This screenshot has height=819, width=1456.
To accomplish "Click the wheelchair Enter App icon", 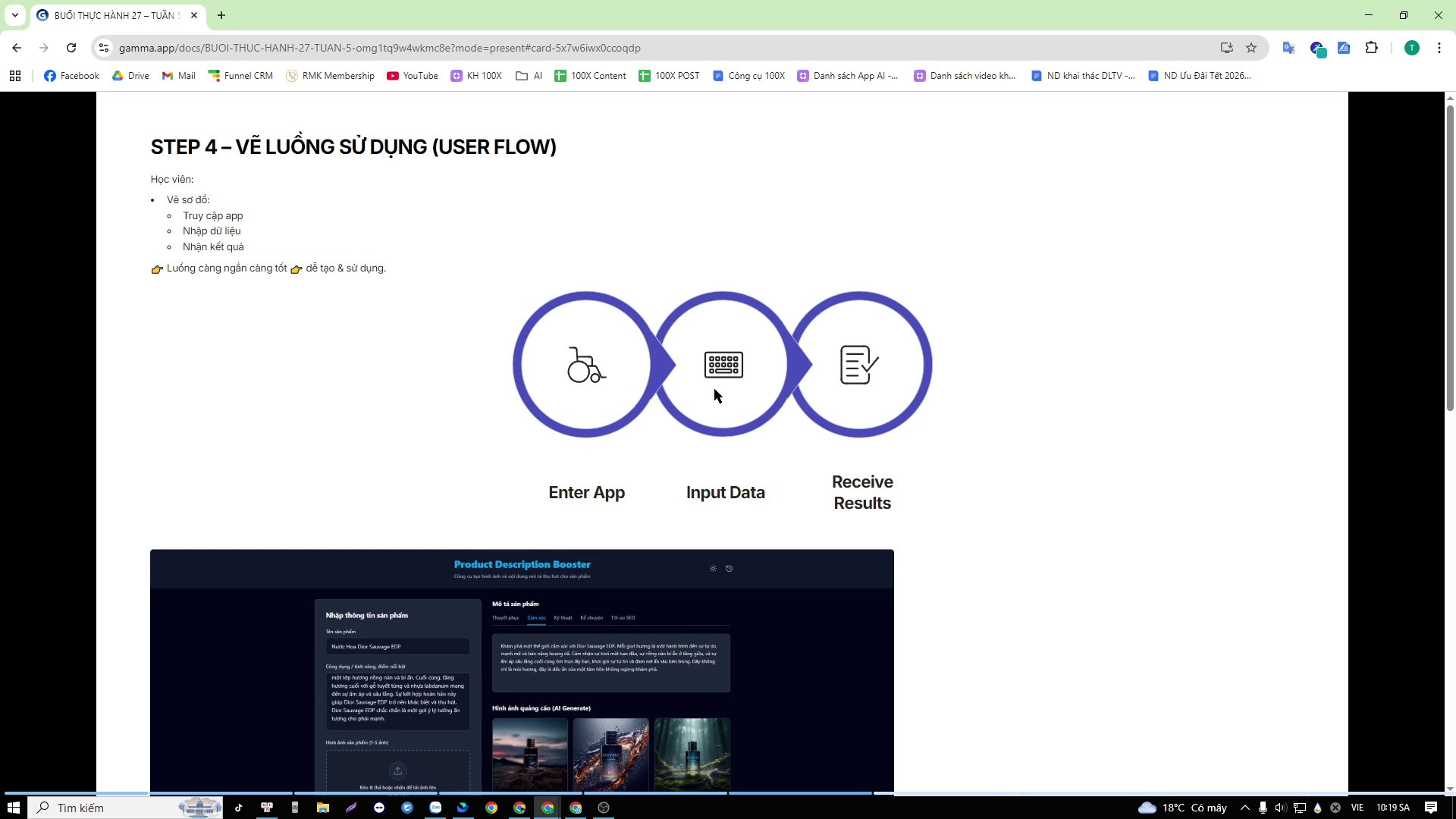I will click(x=586, y=365).
